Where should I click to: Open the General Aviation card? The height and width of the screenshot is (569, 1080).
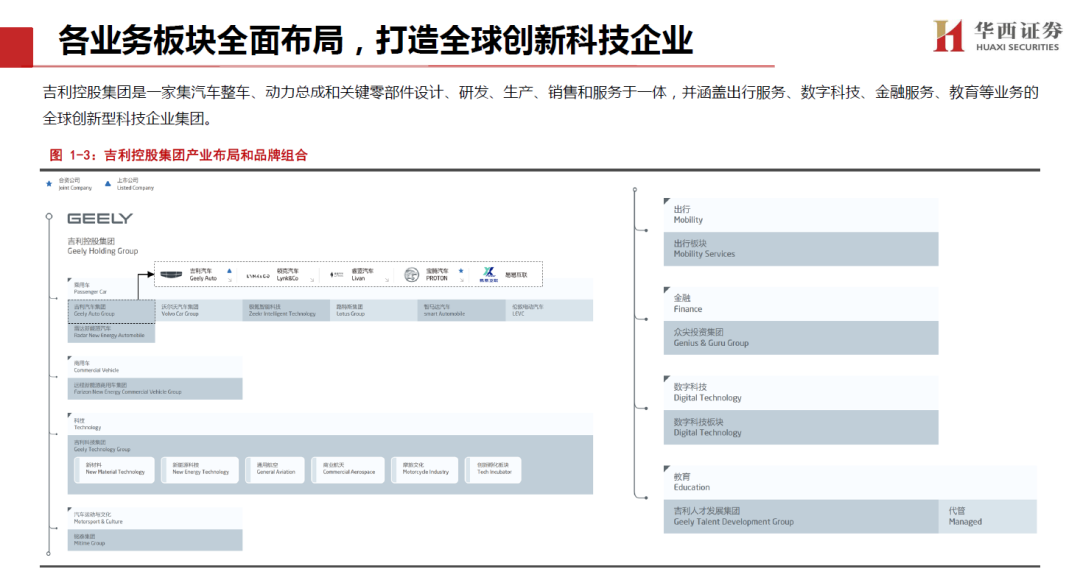(x=275, y=469)
